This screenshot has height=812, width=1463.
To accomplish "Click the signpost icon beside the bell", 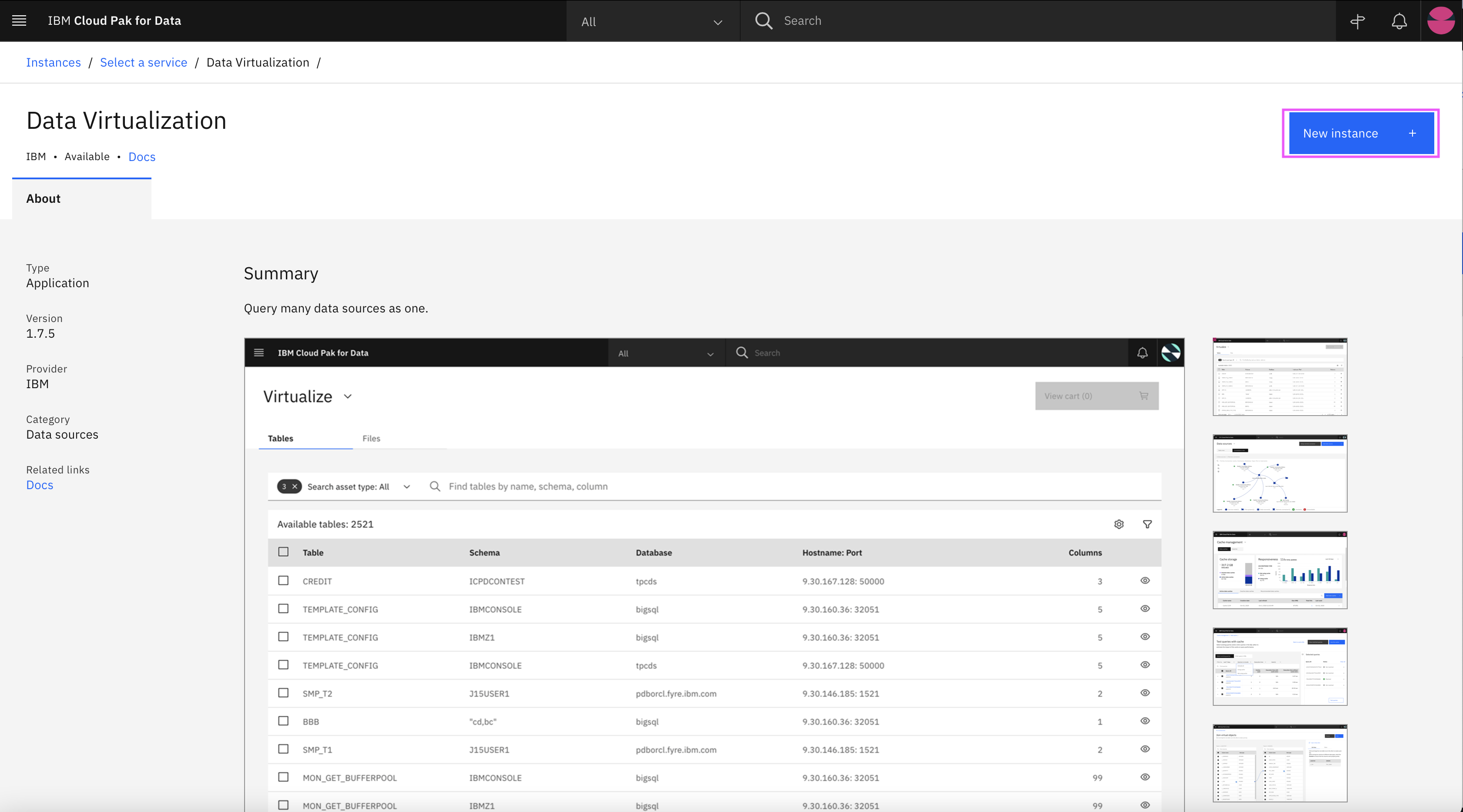I will 1358,21.
